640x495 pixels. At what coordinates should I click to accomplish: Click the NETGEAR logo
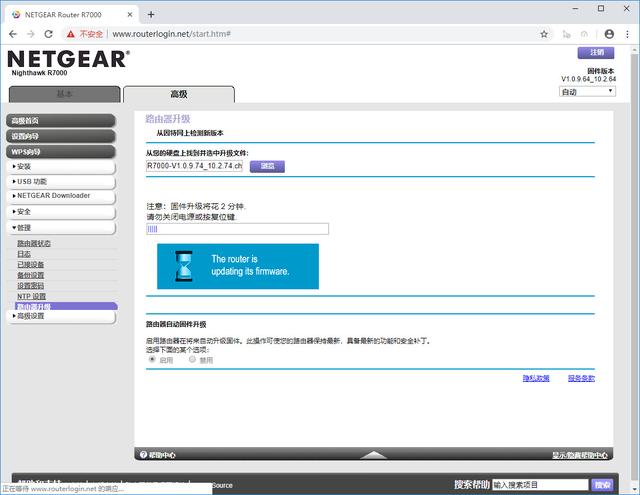pos(69,59)
